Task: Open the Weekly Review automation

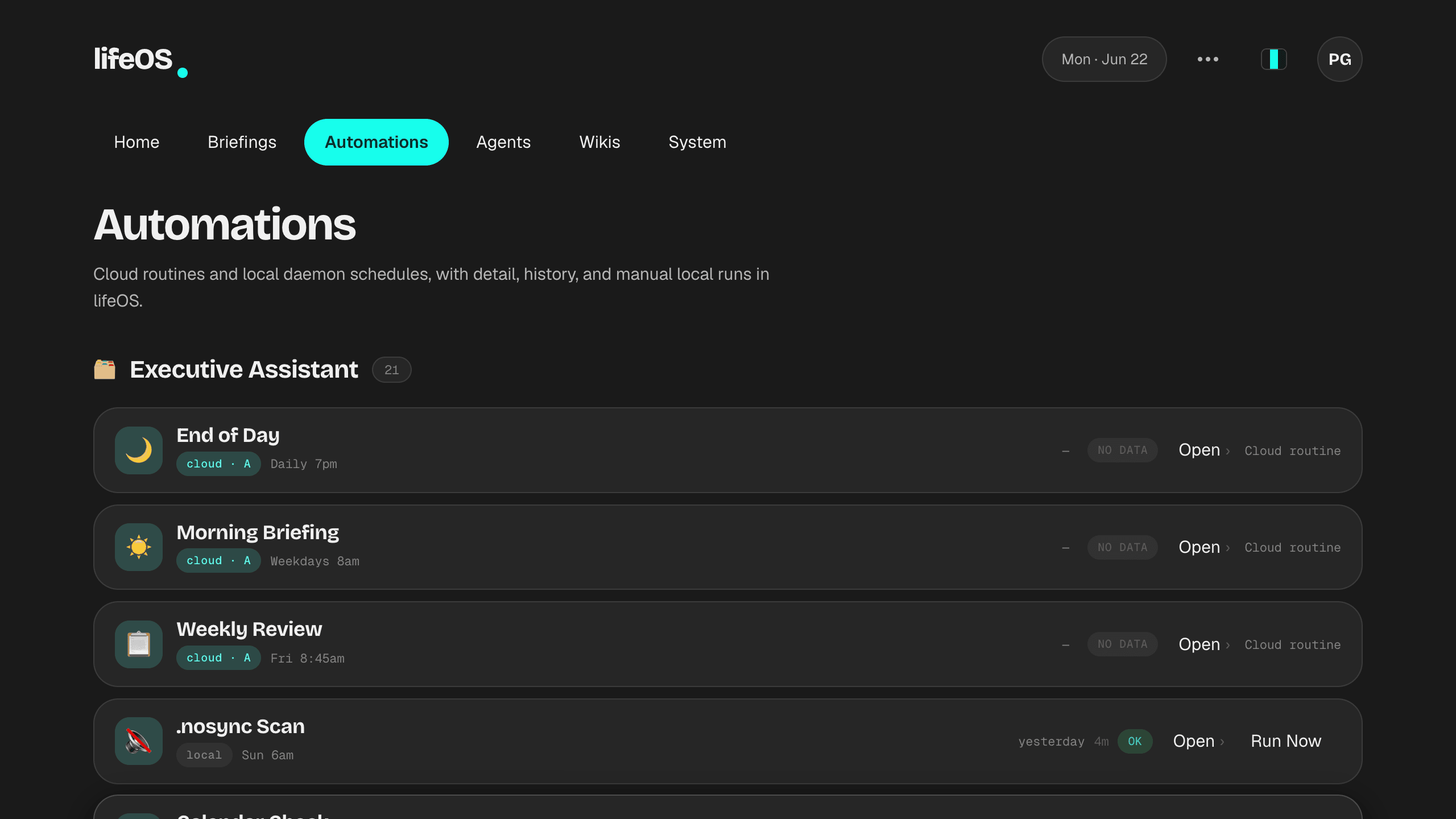Action: [x=1203, y=644]
